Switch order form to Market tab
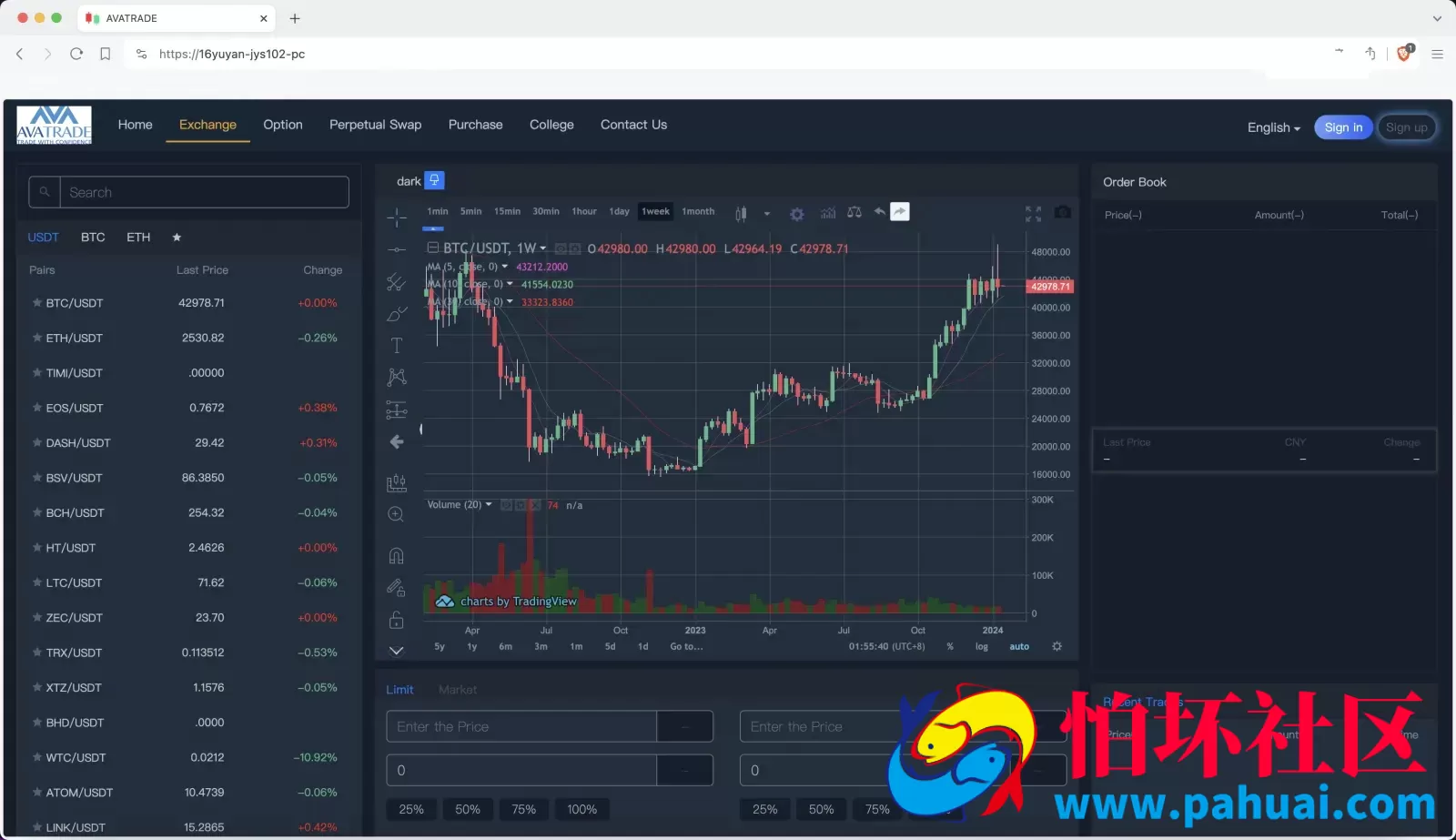This screenshot has width=1456, height=840. pos(458,690)
